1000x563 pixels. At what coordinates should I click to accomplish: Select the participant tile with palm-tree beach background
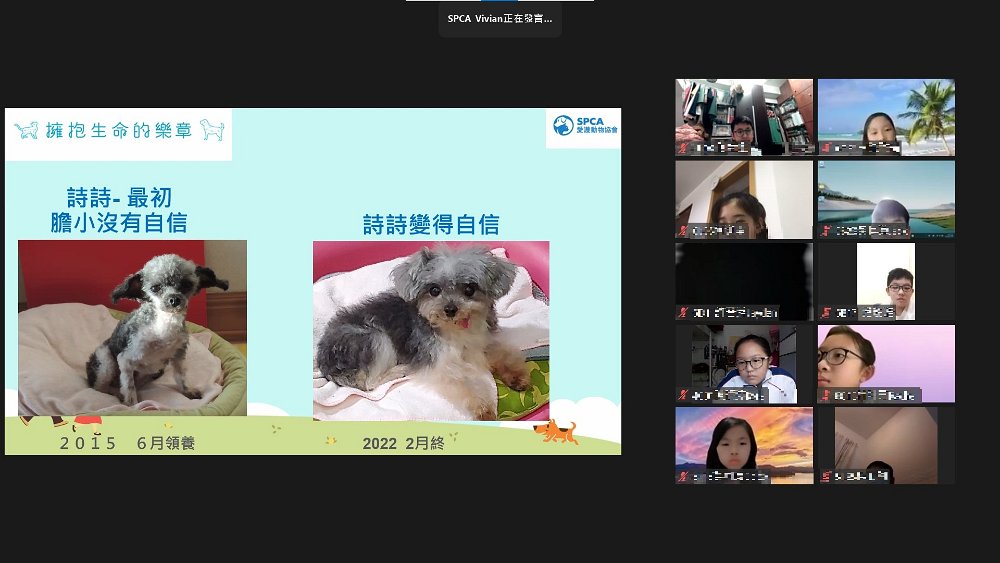click(x=886, y=115)
